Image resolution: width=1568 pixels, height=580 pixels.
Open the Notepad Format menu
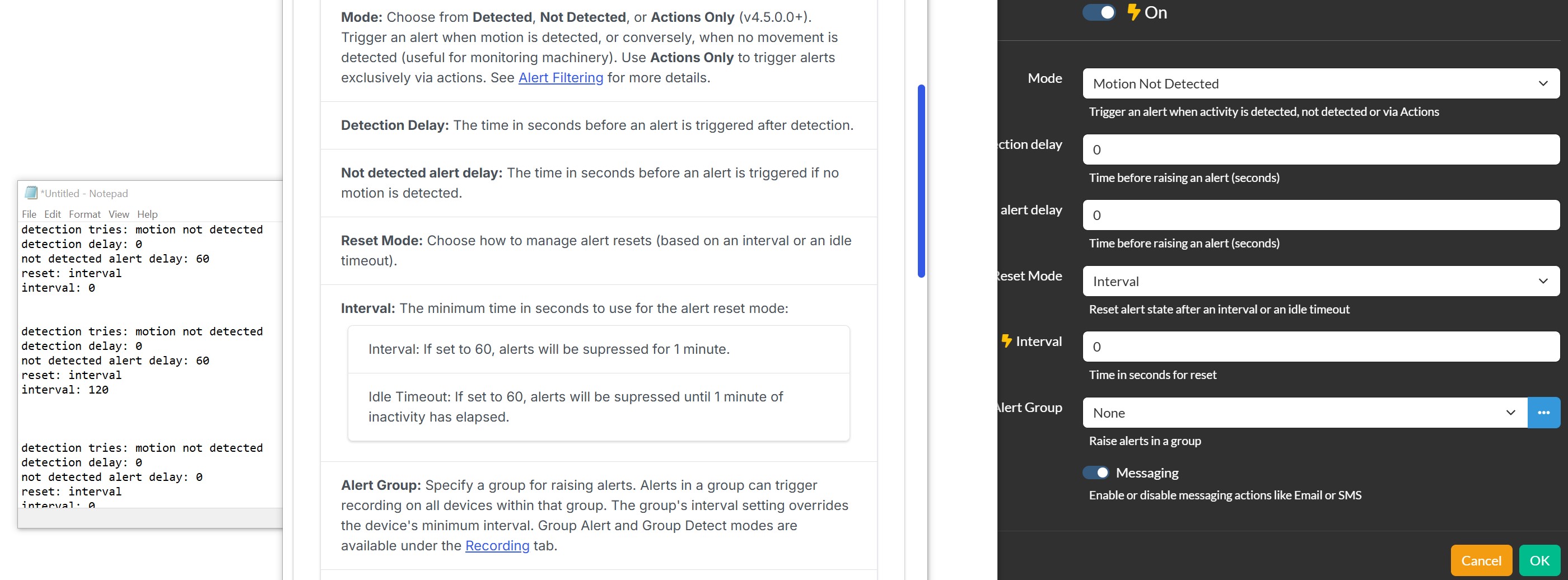click(x=85, y=214)
